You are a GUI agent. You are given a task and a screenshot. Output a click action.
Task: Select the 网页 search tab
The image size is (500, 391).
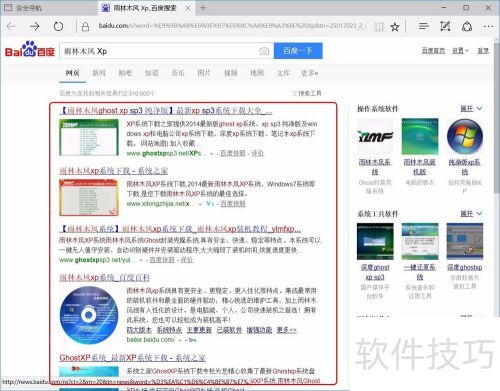click(x=72, y=73)
